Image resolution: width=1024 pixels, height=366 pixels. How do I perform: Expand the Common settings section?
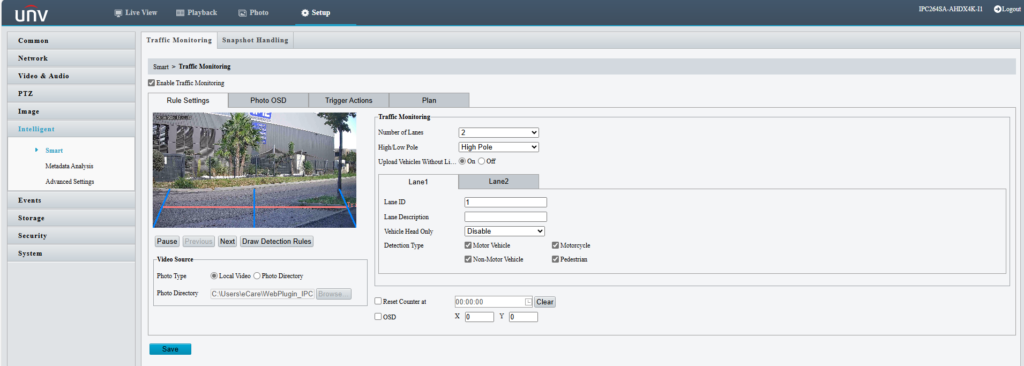pos(71,41)
